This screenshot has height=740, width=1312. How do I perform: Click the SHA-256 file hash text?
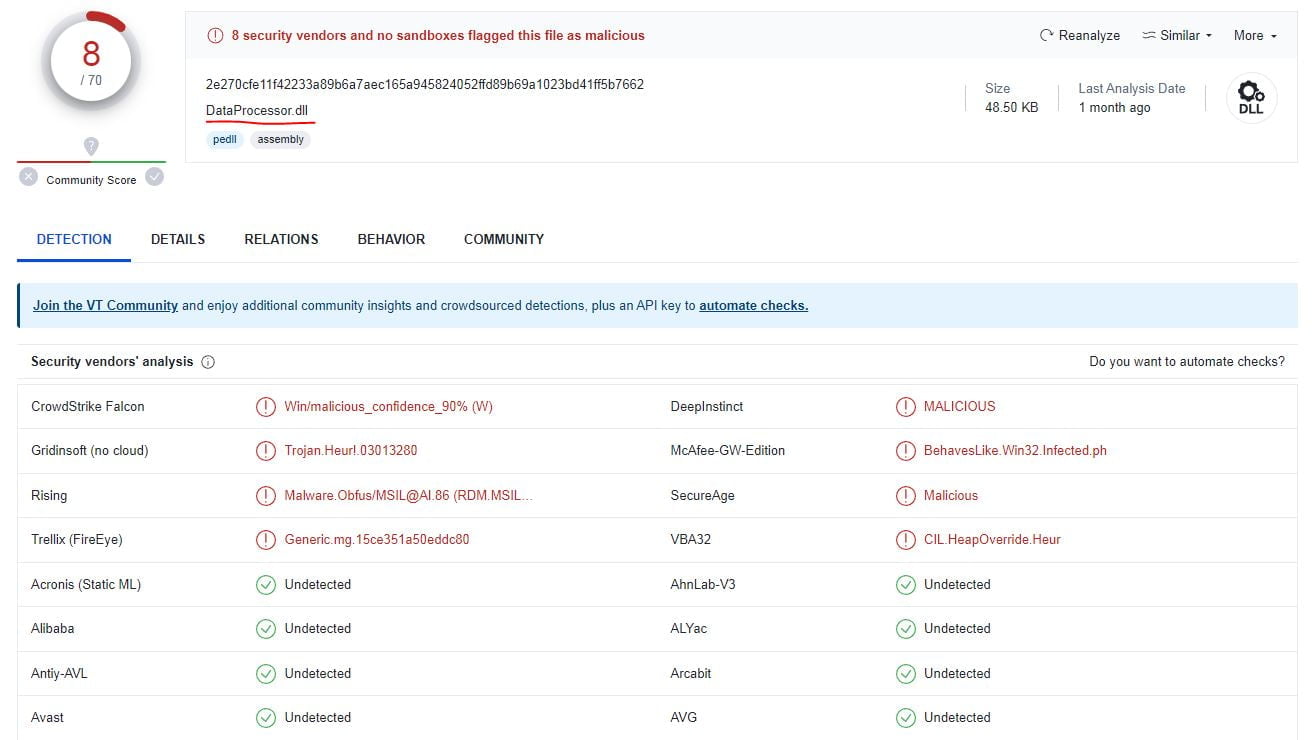[424, 84]
